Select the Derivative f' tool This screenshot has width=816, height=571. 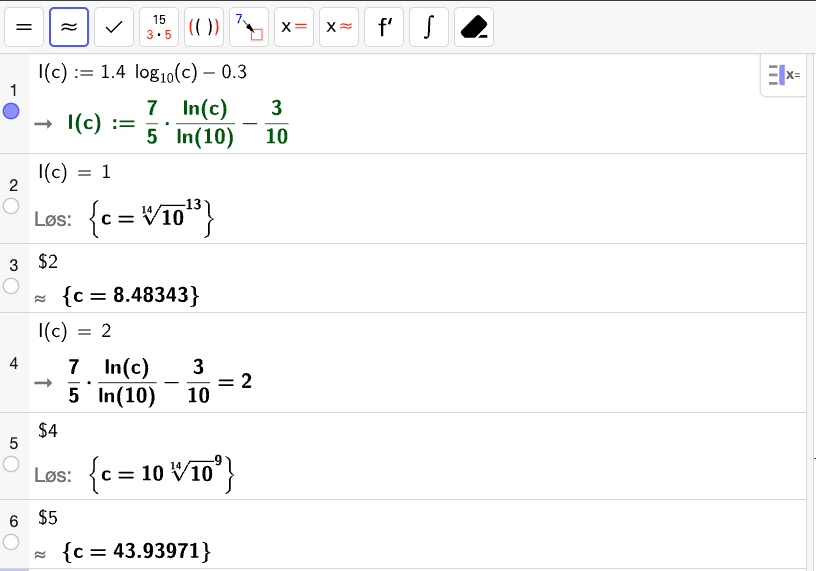click(x=384, y=28)
